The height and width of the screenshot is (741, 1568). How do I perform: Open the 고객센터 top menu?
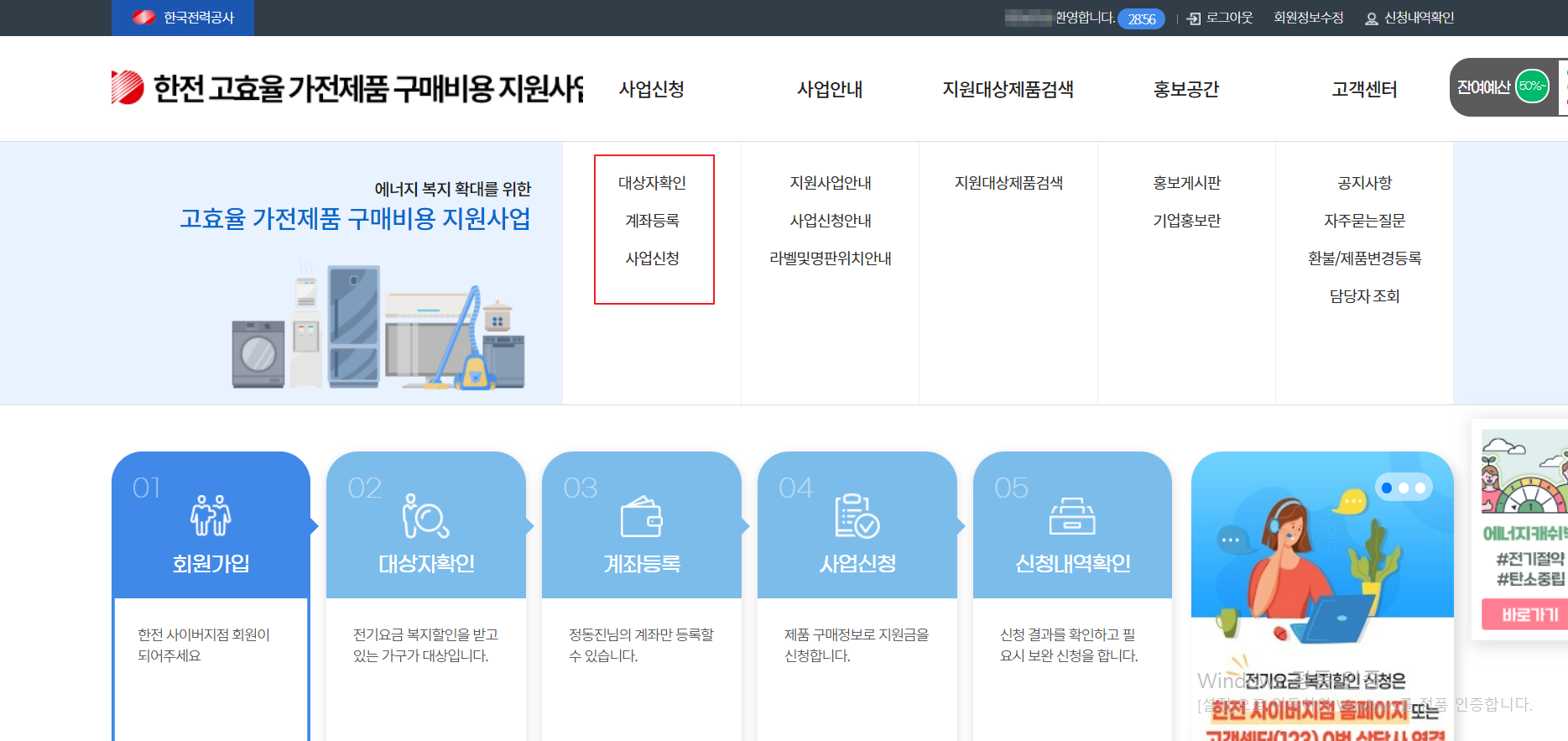tap(1364, 89)
